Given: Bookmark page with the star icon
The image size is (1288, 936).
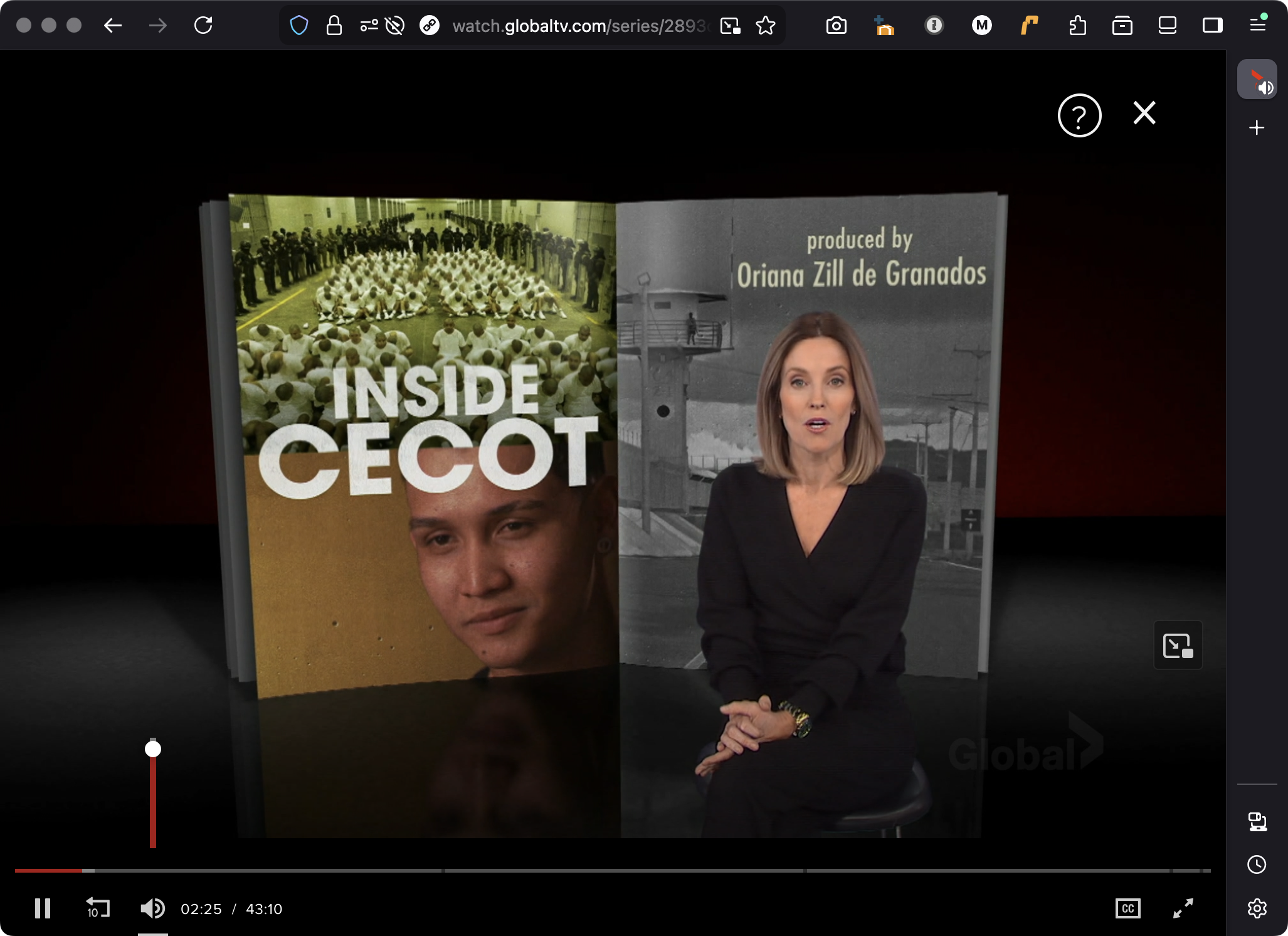Looking at the screenshot, I should pyautogui.click(x=766, y=26).
